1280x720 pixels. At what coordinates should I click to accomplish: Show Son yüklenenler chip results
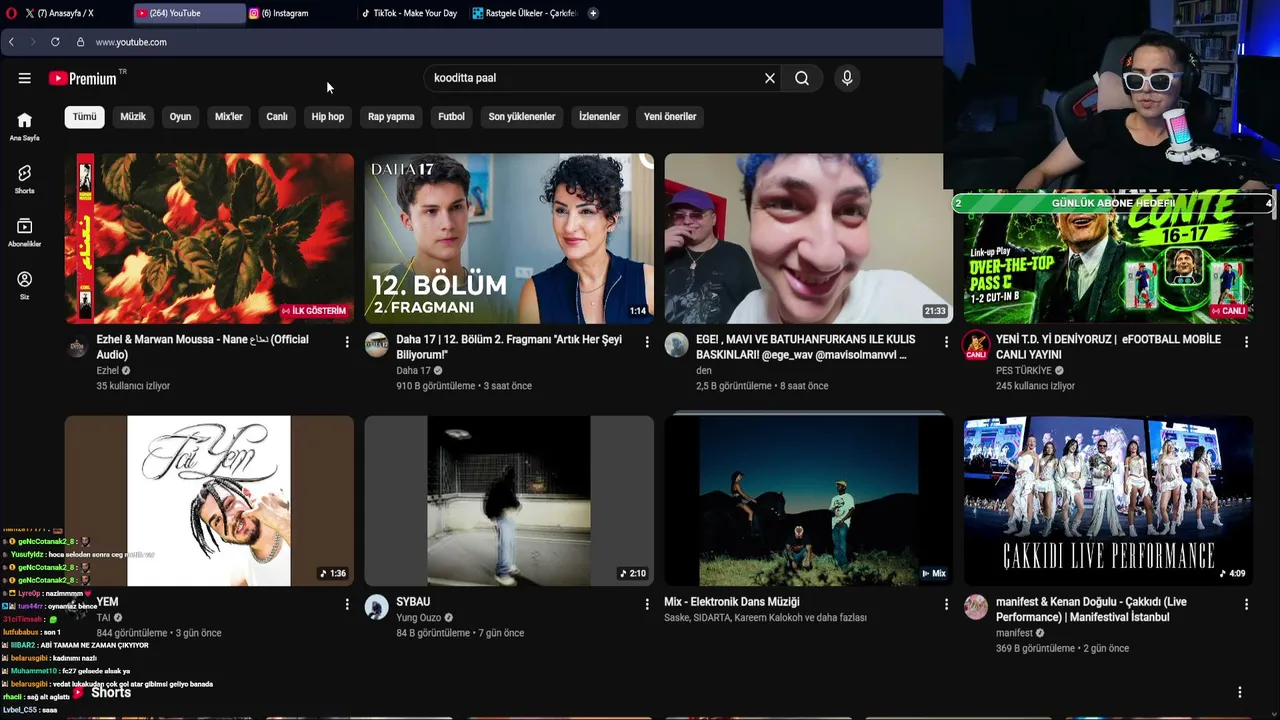[522, 116]
